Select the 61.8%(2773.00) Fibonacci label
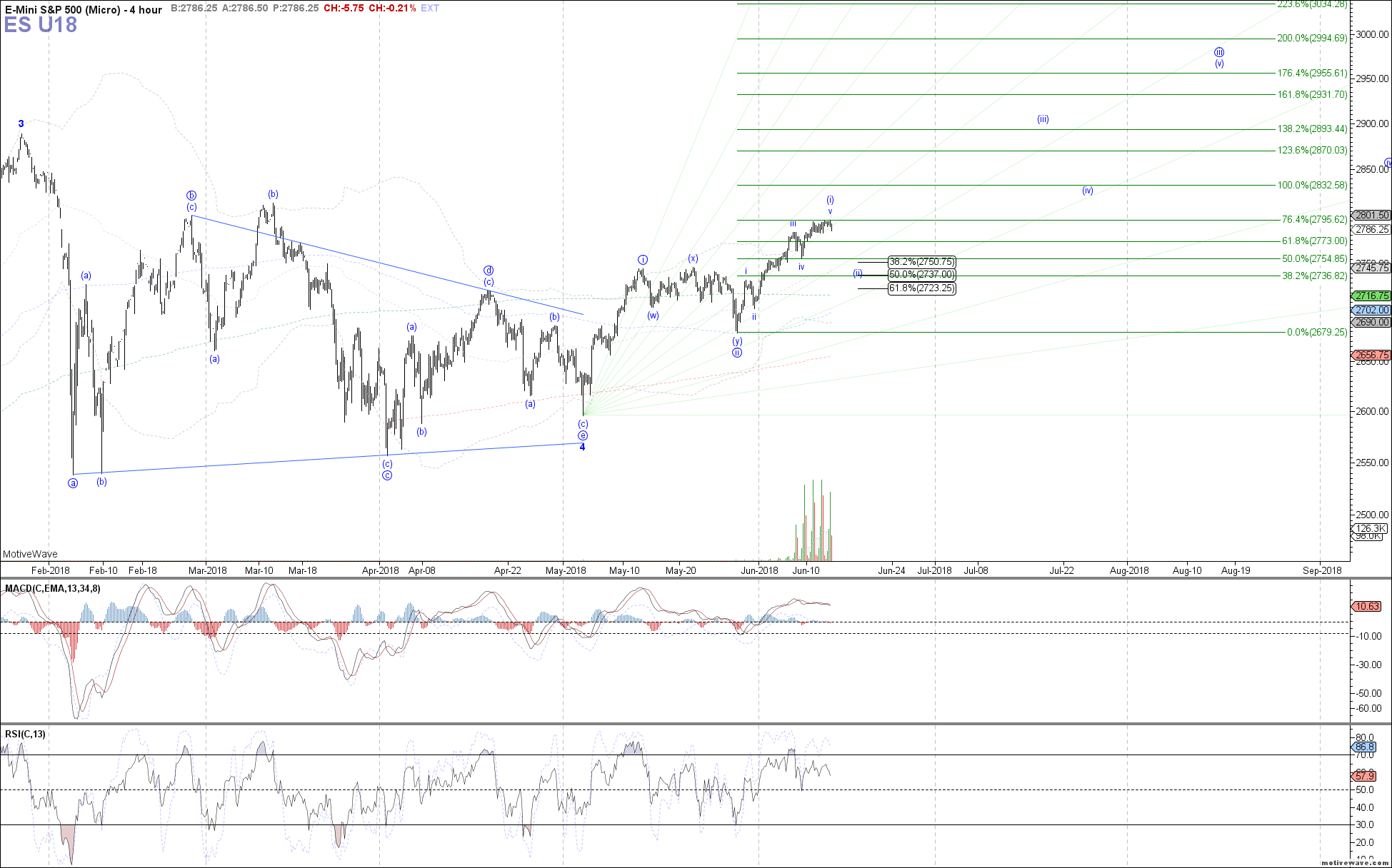This screenshot has width=1392, height=868. [1314, 241]
